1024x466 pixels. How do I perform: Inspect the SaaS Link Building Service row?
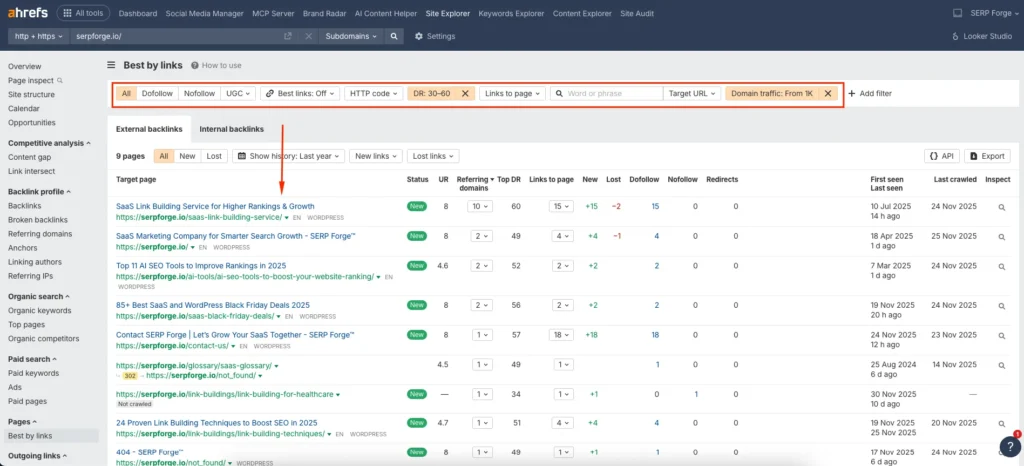pos(1002,207)
